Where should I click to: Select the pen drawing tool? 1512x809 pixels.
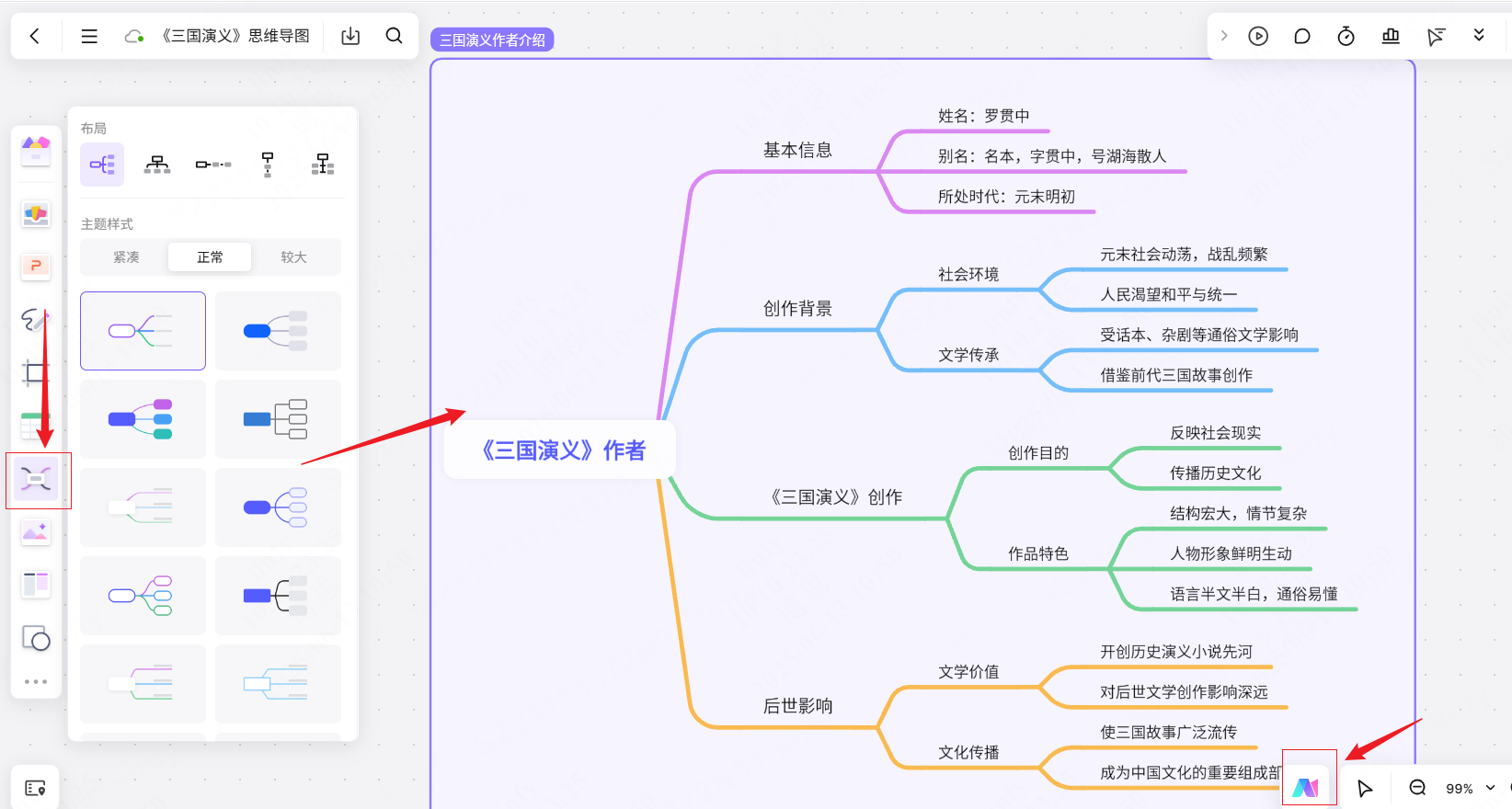(x=36, y=320)
